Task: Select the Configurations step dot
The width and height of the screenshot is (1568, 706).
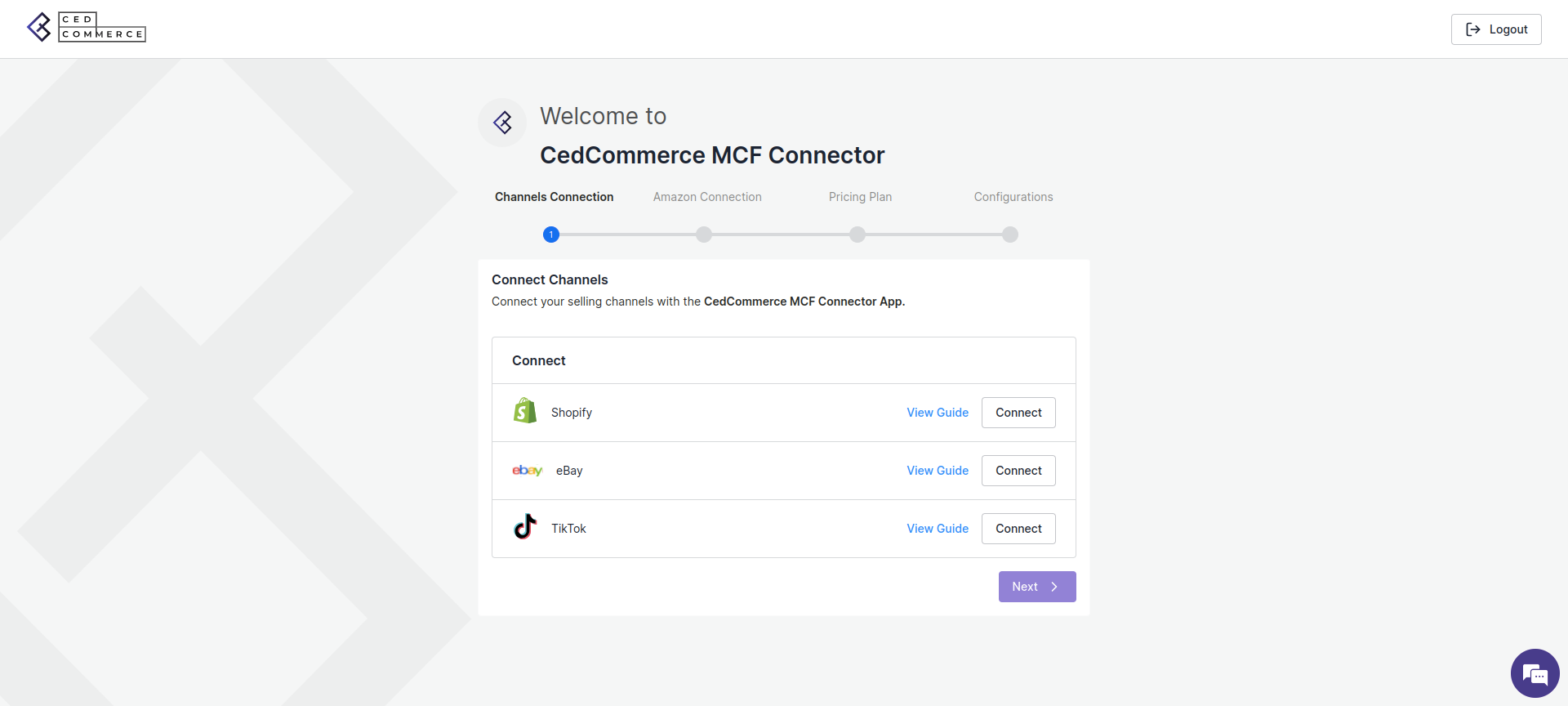Action: click(x=1010, y=235)
